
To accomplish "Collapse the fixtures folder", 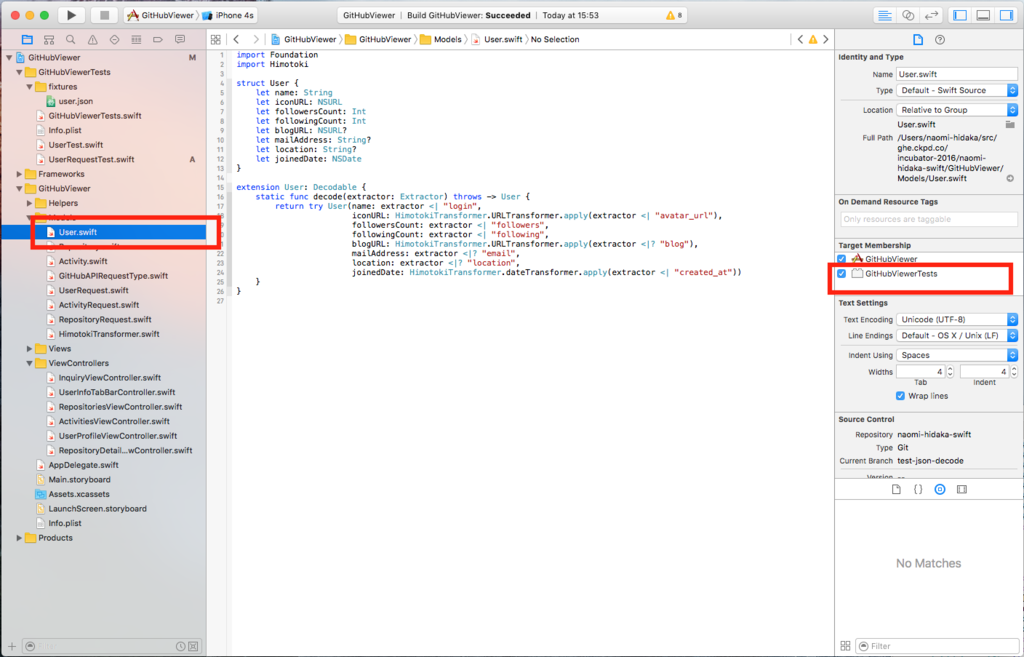I will coord(29,87).
